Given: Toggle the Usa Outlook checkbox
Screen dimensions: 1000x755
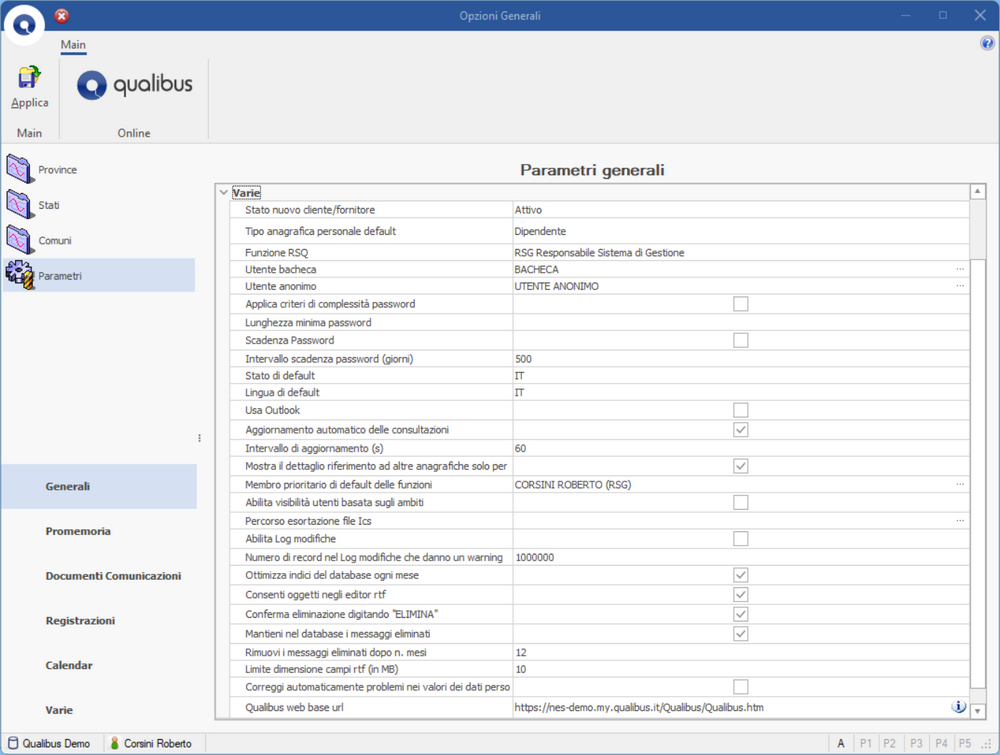Looking at the screenshot, I should click(740, 410).
